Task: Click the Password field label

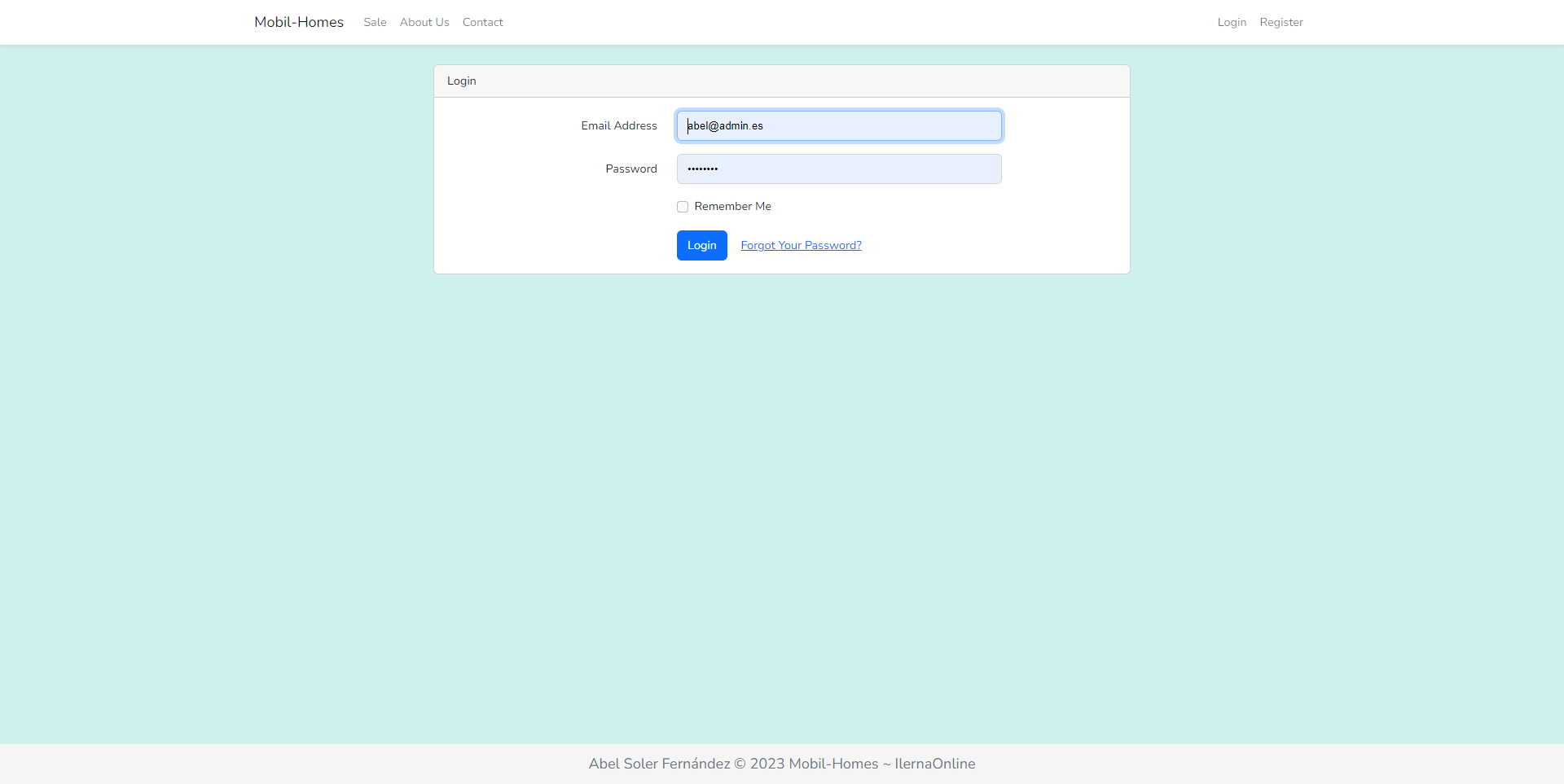Action: click(630, 169)
